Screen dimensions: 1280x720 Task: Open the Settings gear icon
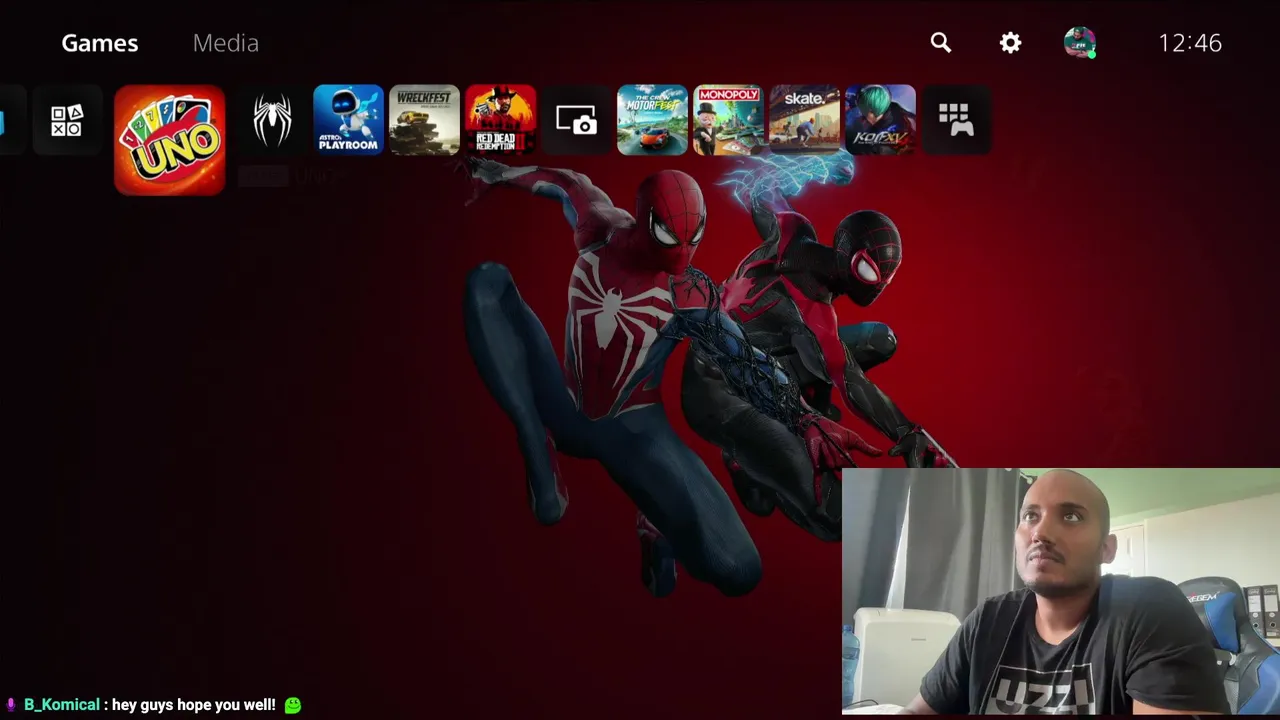pyautogui.click(x=1011, y=42)
